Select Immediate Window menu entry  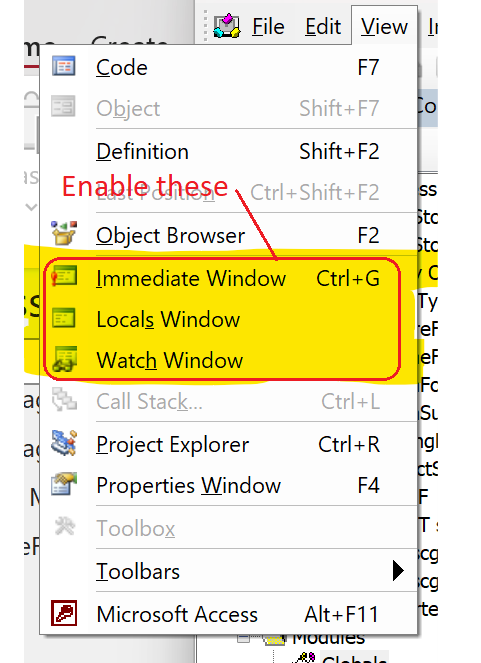[x=229, y=278]
